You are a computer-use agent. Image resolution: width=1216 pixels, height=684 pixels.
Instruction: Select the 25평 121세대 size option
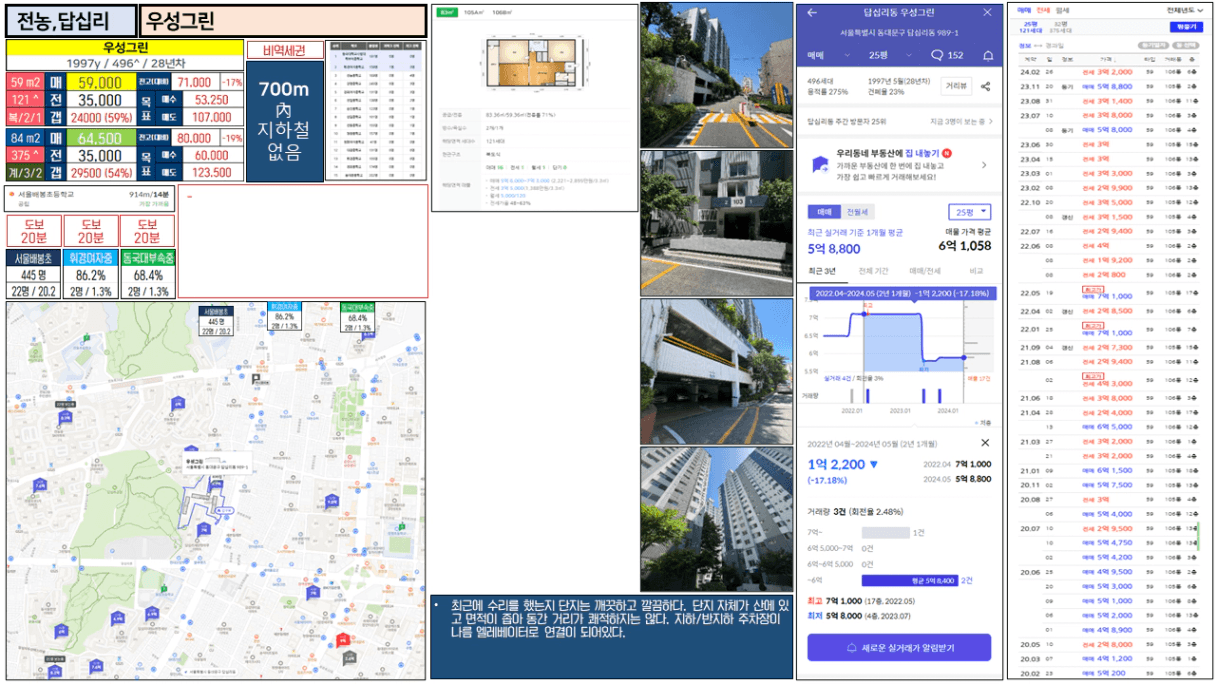1031,26
